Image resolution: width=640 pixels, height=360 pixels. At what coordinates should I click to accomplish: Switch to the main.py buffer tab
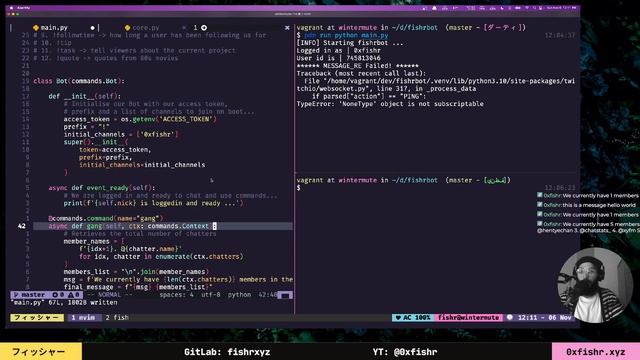[54, 28]
